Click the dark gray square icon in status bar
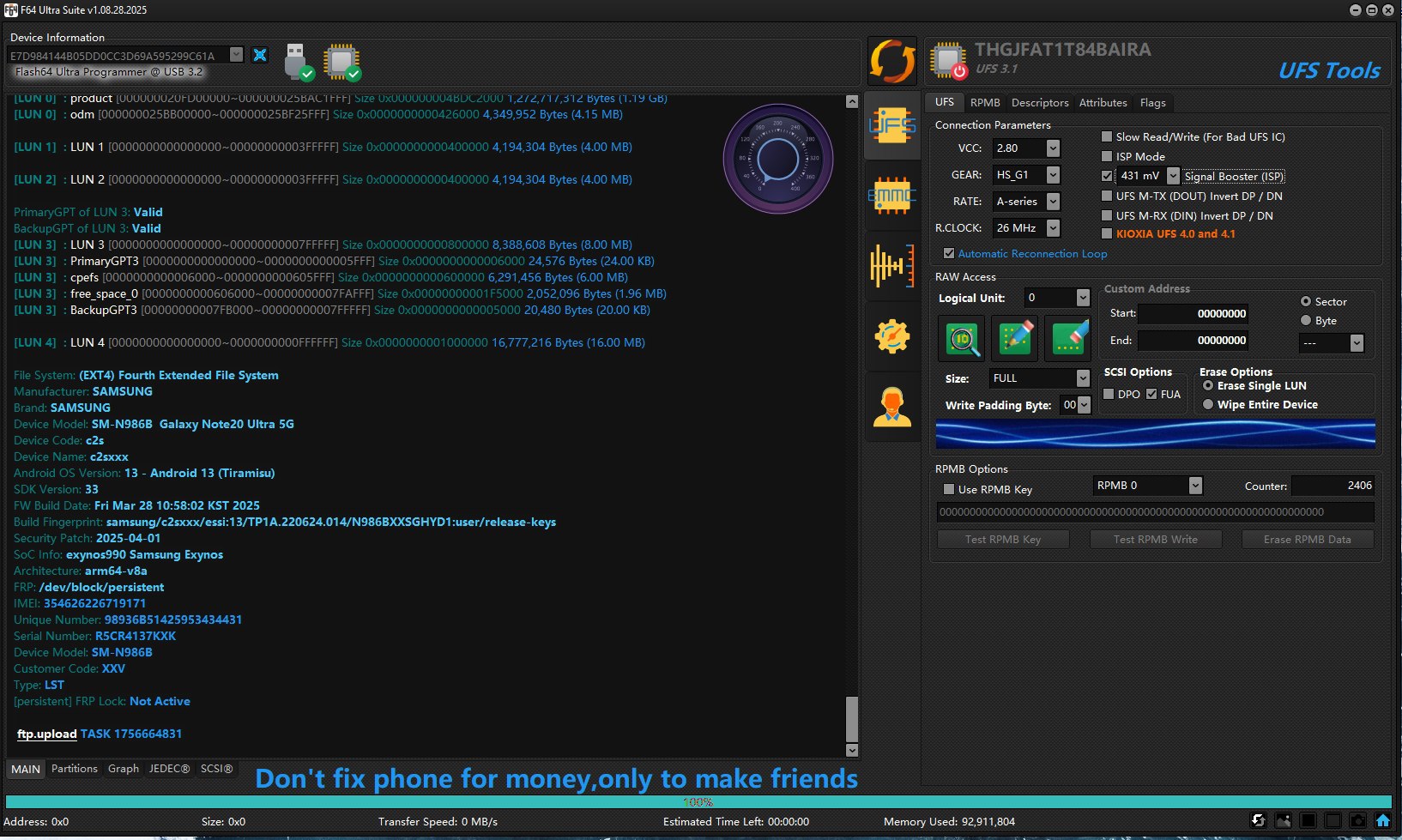 (1333, 821)
